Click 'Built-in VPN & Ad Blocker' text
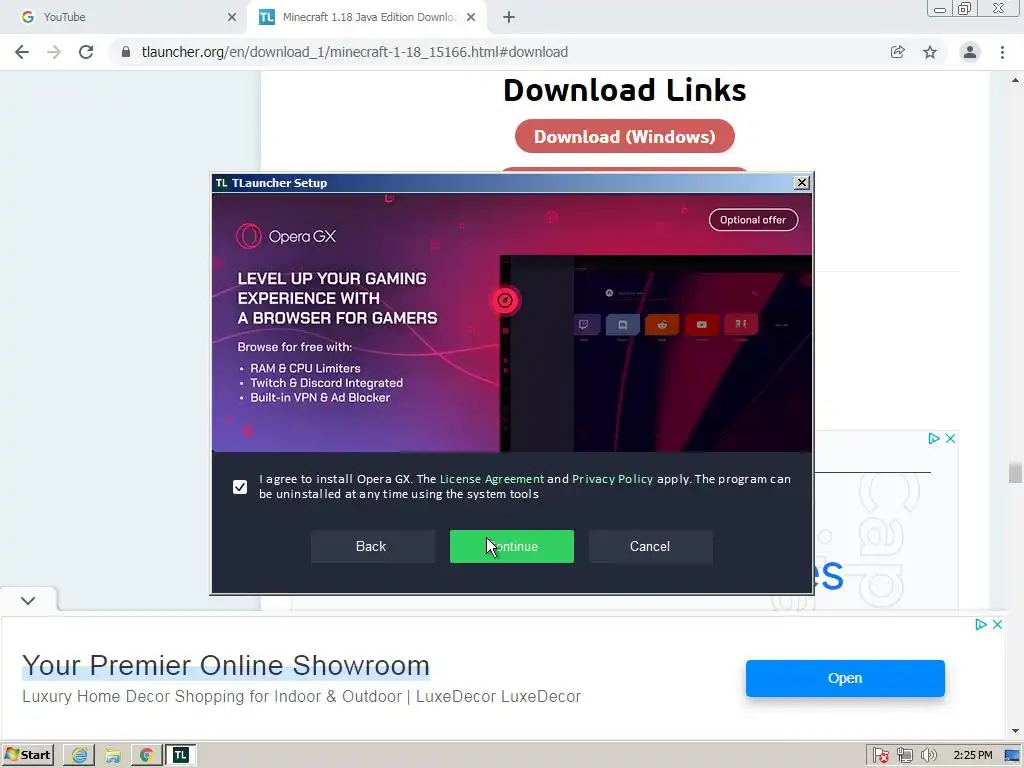The height and width of the screenshot is (768, 1024). [x=320, y=397]
